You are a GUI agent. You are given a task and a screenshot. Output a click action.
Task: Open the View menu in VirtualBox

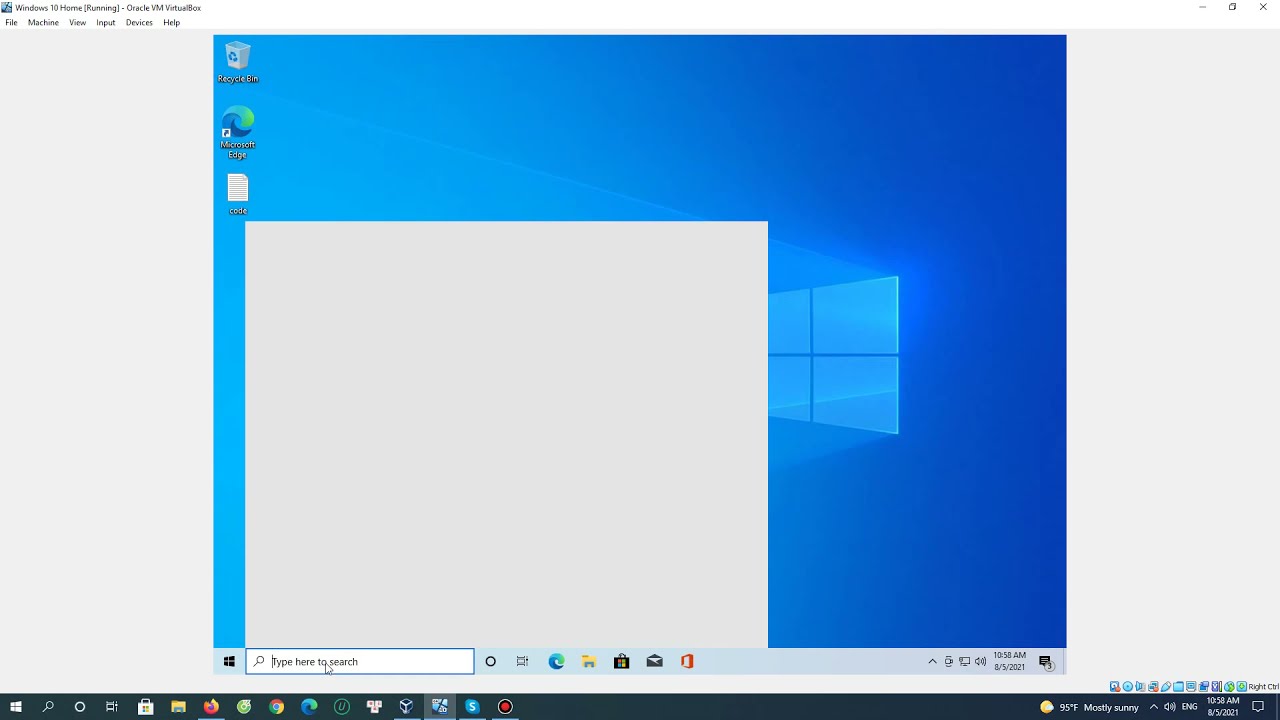pyautogui.click(x=77, y=22)
